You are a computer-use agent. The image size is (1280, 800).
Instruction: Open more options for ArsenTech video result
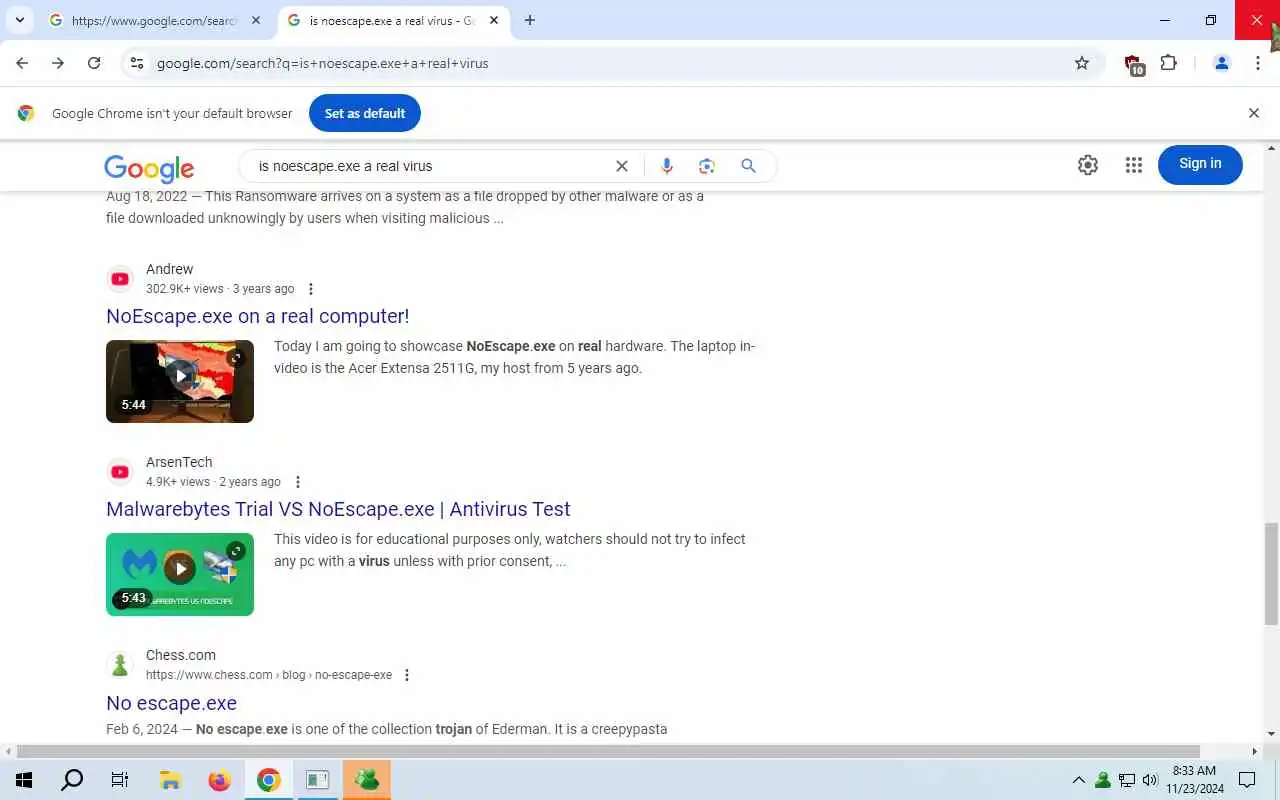(x=298, y=482)
